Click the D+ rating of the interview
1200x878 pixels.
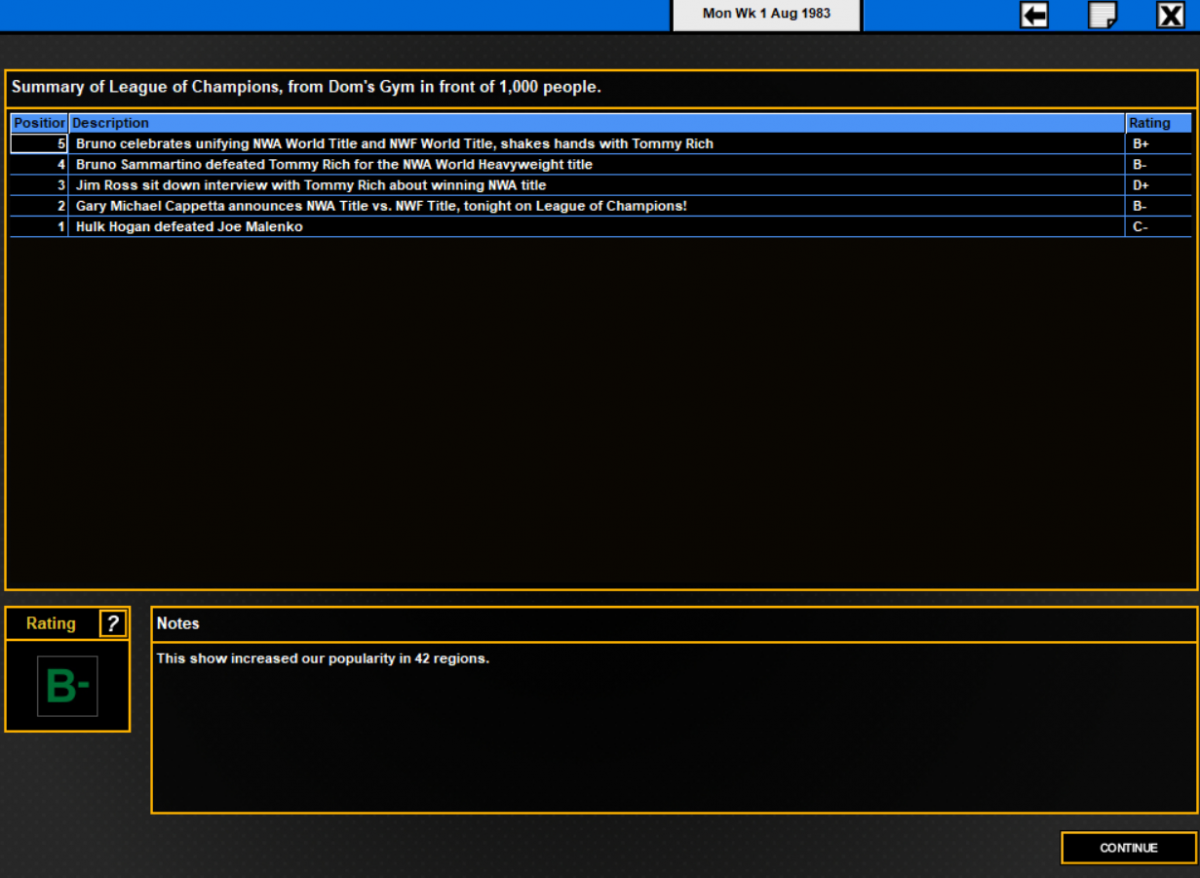[x=1140, y=186]
